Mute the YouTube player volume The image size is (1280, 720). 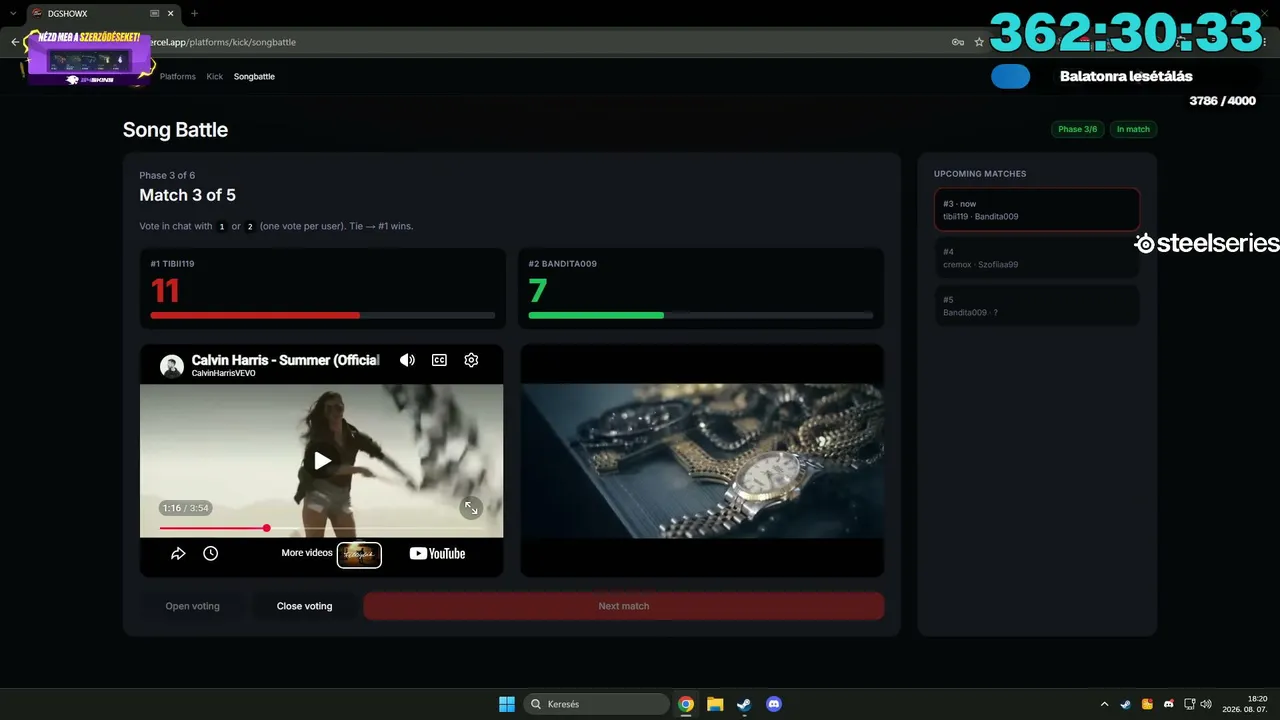(407, 360)
